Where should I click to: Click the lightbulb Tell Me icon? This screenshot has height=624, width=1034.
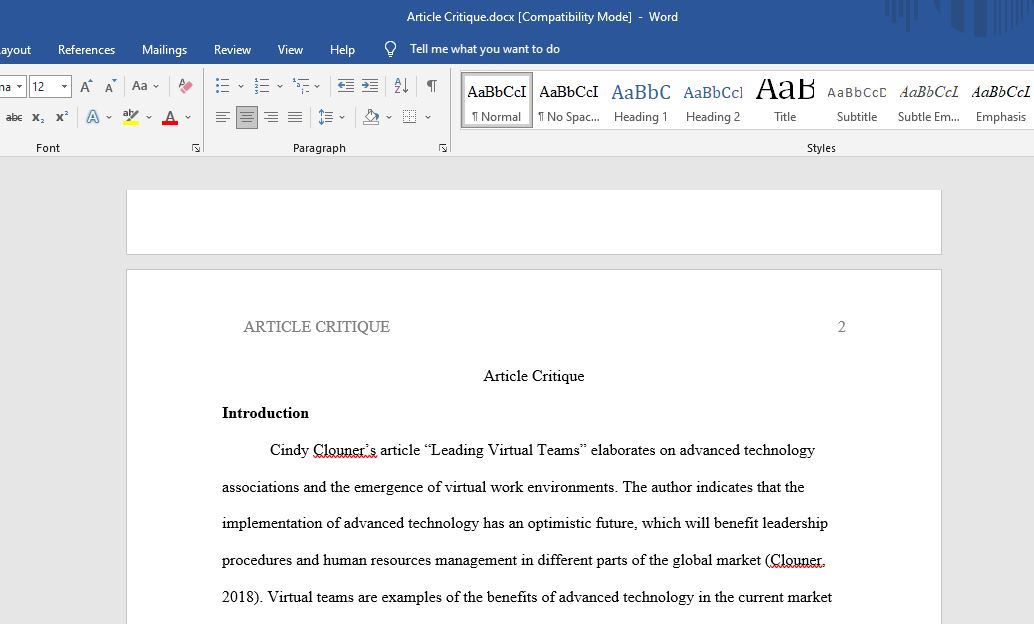(x=390, y=49)
